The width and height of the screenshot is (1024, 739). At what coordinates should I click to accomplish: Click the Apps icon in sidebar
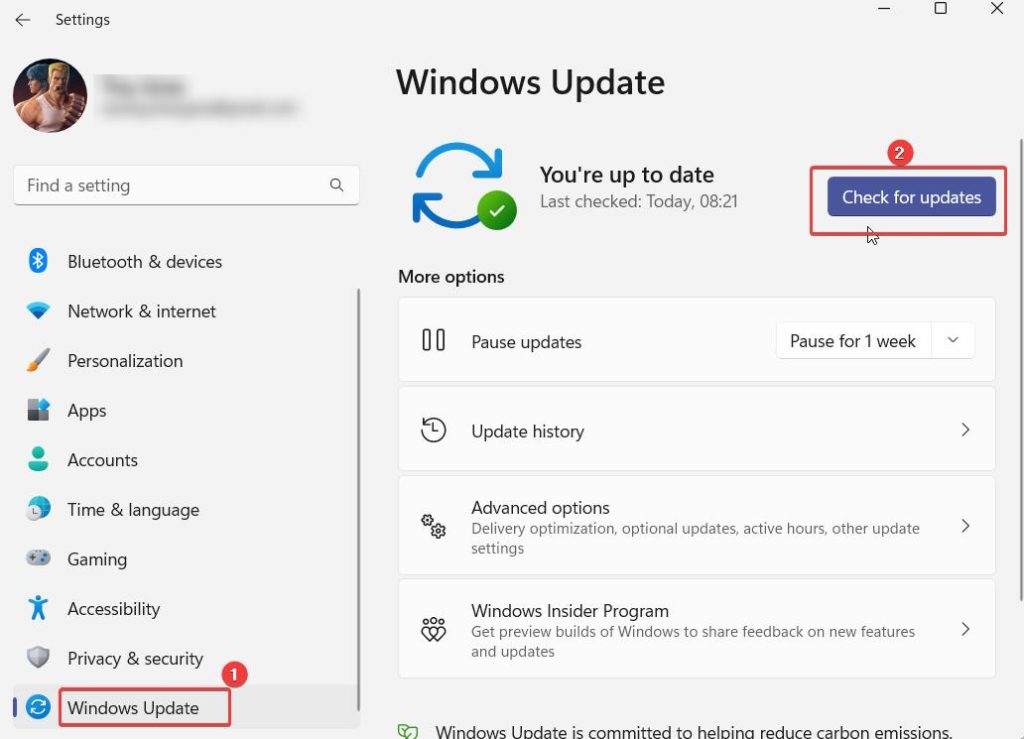point(38,410)
